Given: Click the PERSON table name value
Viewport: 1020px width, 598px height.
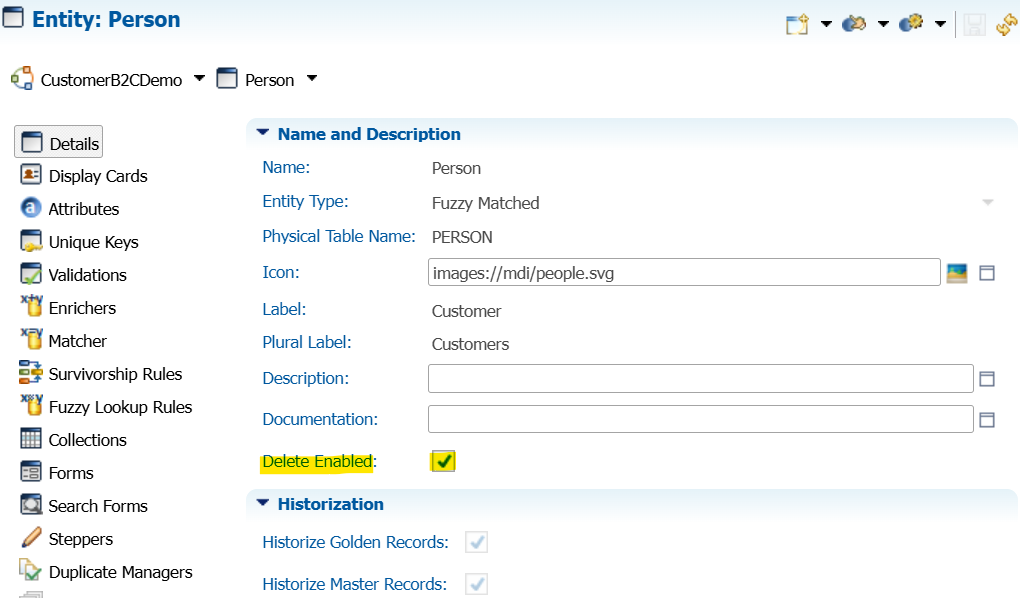Looking at the screenshot, I should [x=462, y=237].
